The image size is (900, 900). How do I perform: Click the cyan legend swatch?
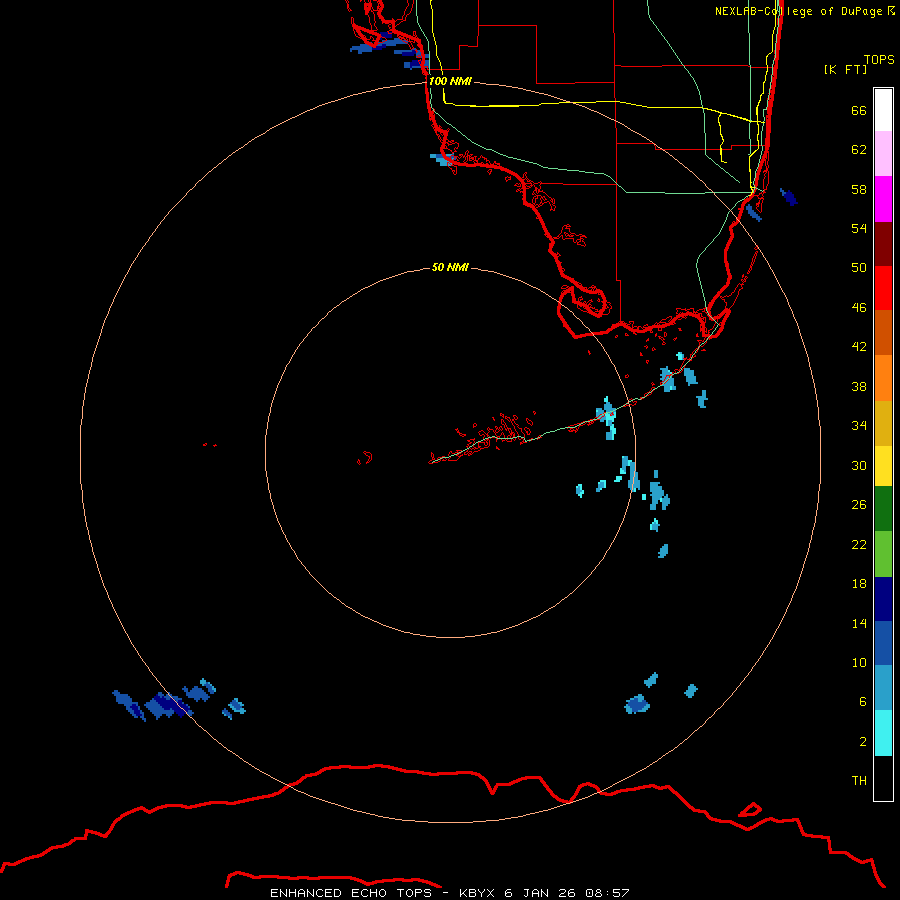[x=883, y=733]
